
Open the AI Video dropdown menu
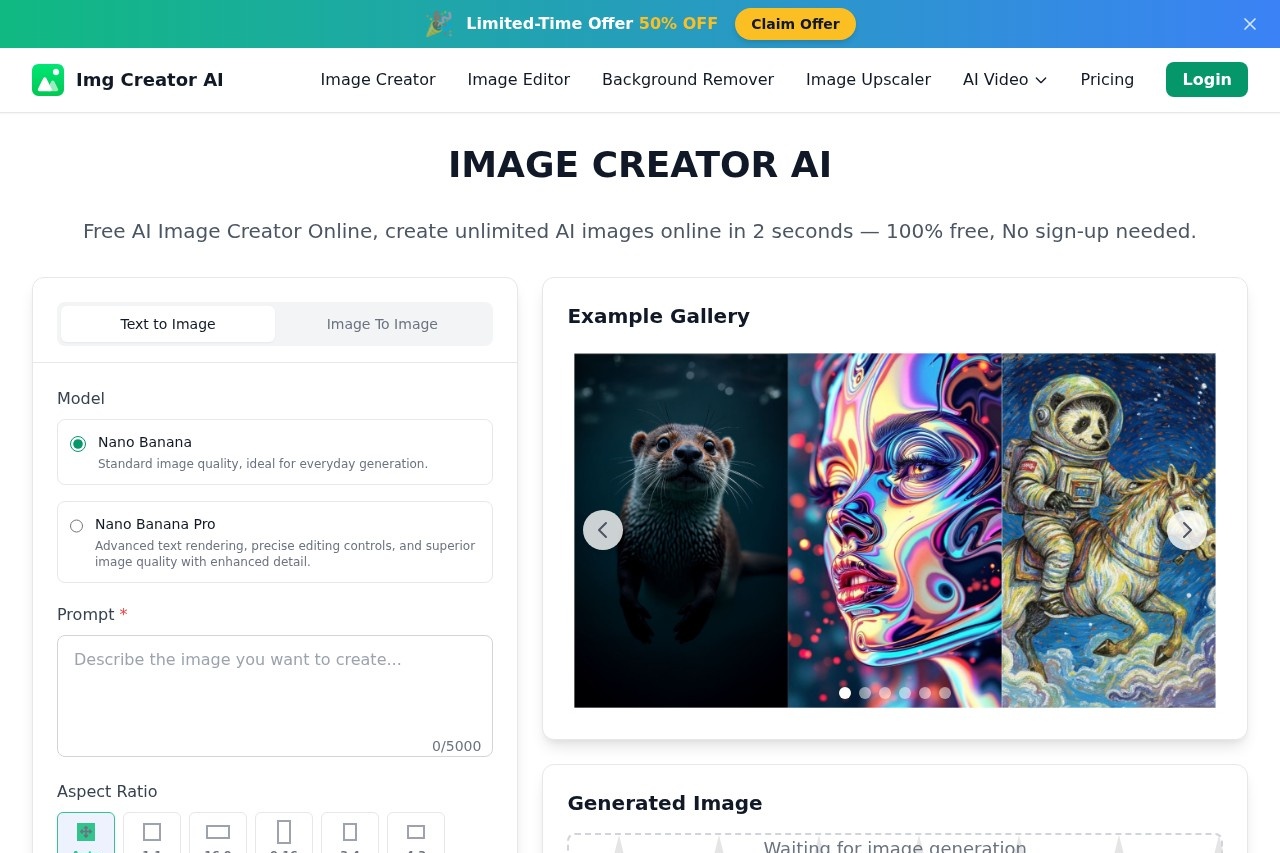1004,80
